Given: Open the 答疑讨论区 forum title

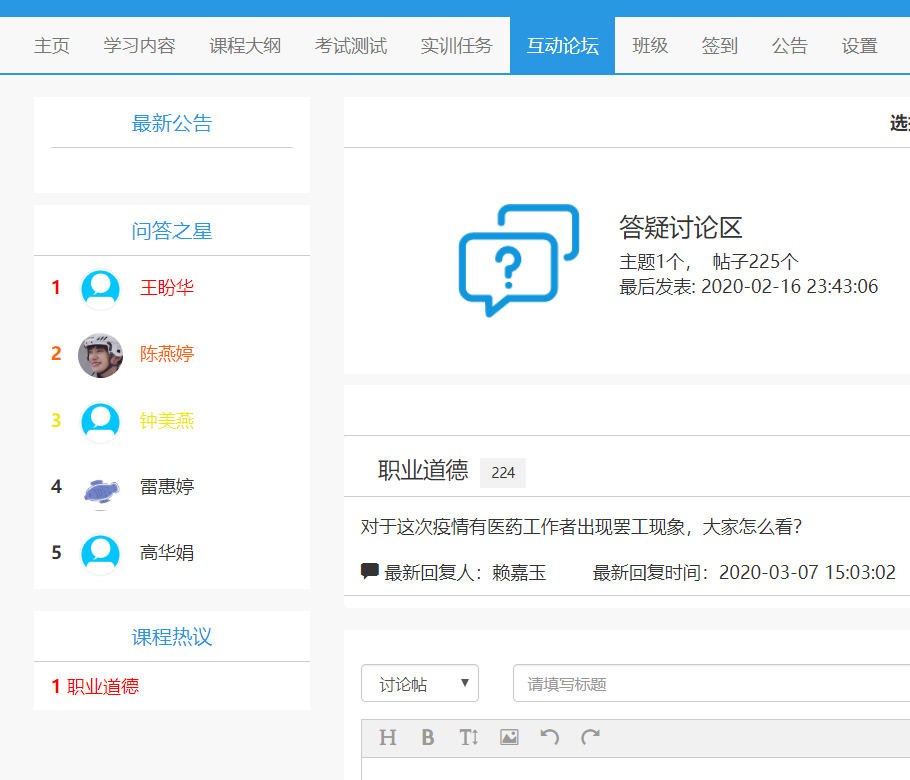Looking at the screenshot, I should point(680,228).
